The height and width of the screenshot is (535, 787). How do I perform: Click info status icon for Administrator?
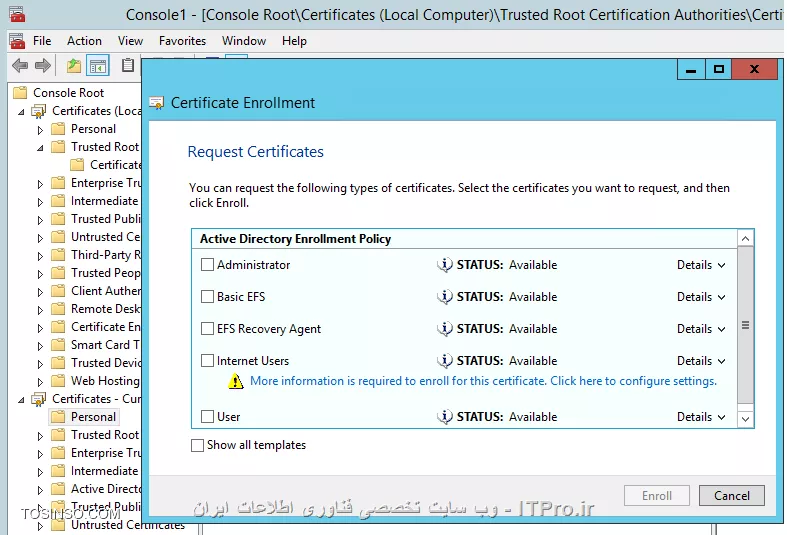445,264
